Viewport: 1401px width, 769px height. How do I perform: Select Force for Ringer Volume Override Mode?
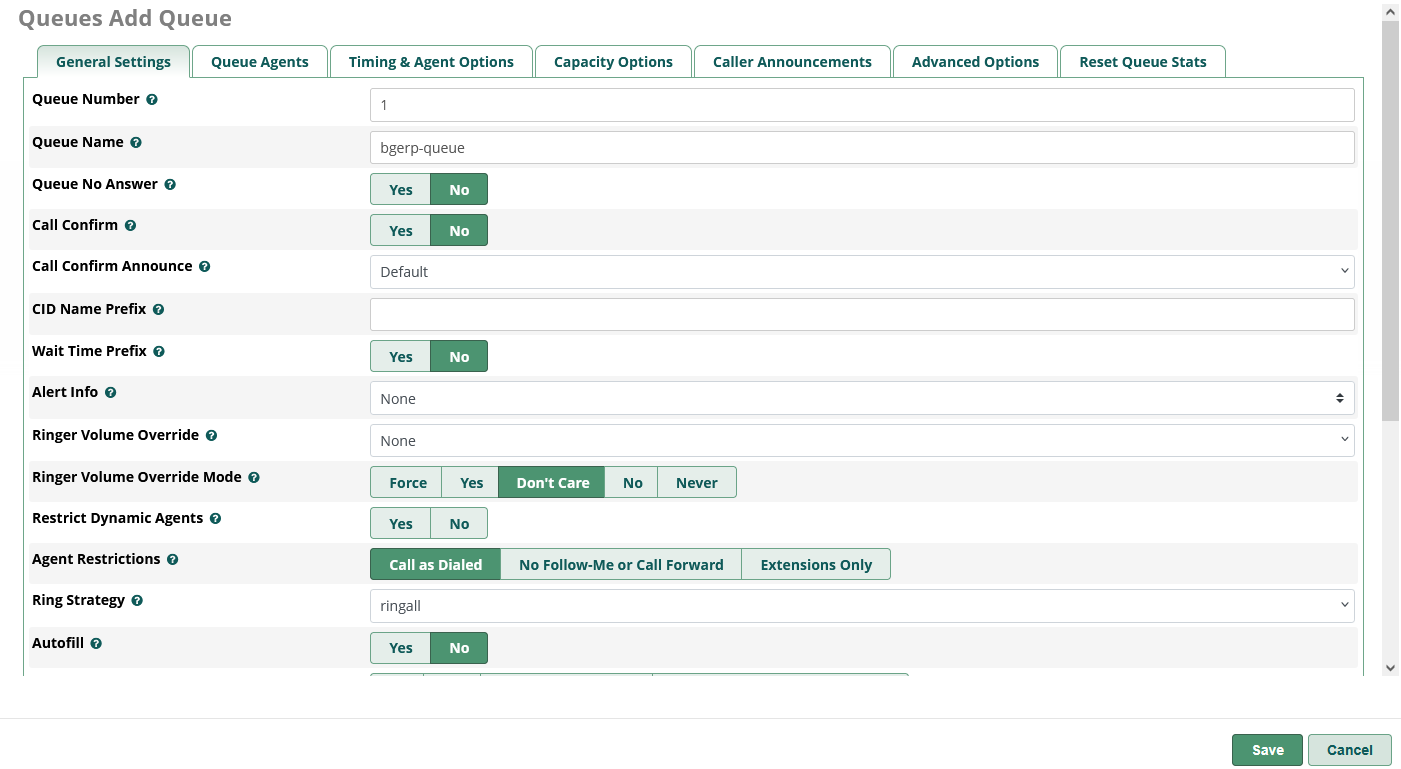[407, 483]
